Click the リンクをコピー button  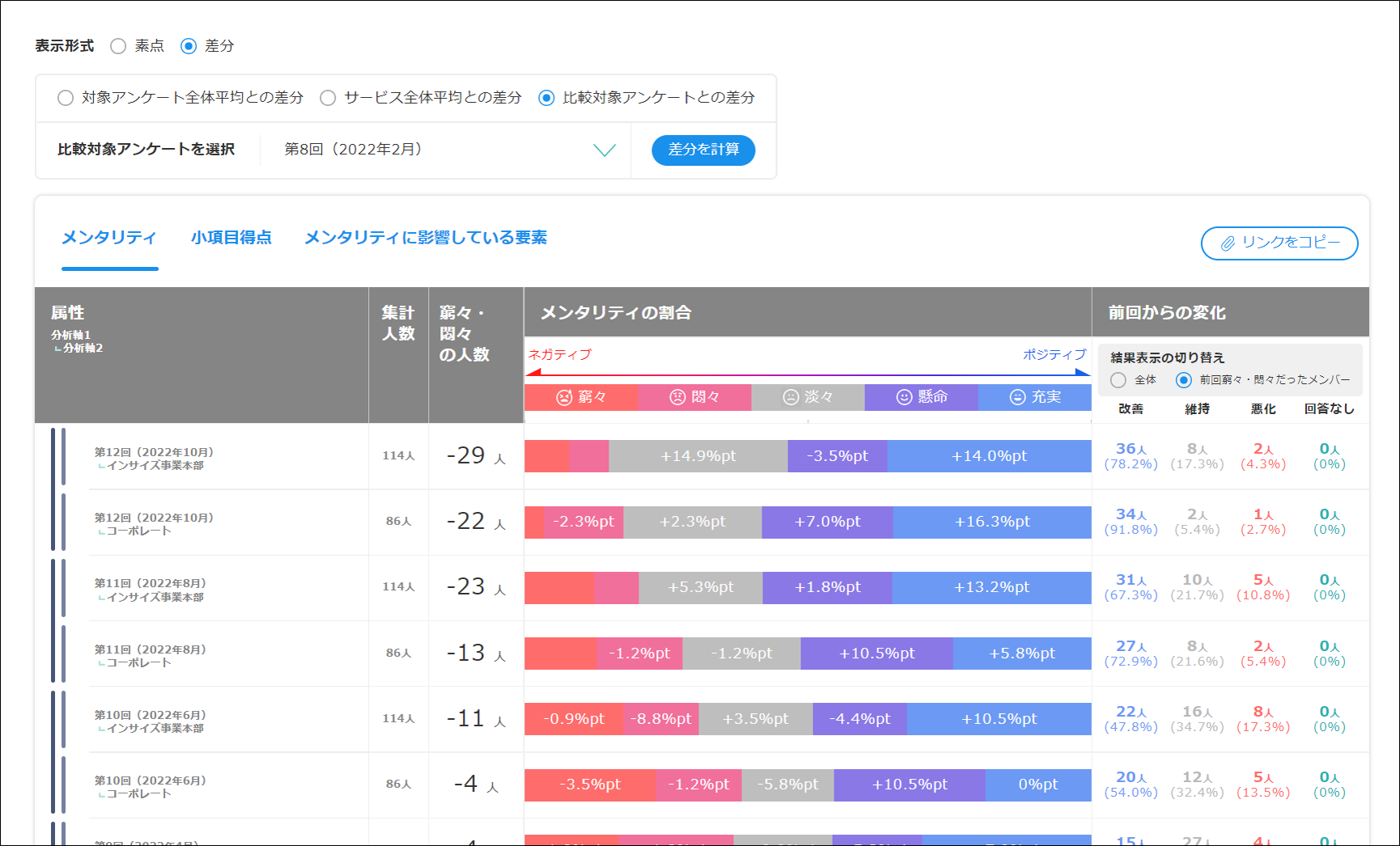point(1279,243)
